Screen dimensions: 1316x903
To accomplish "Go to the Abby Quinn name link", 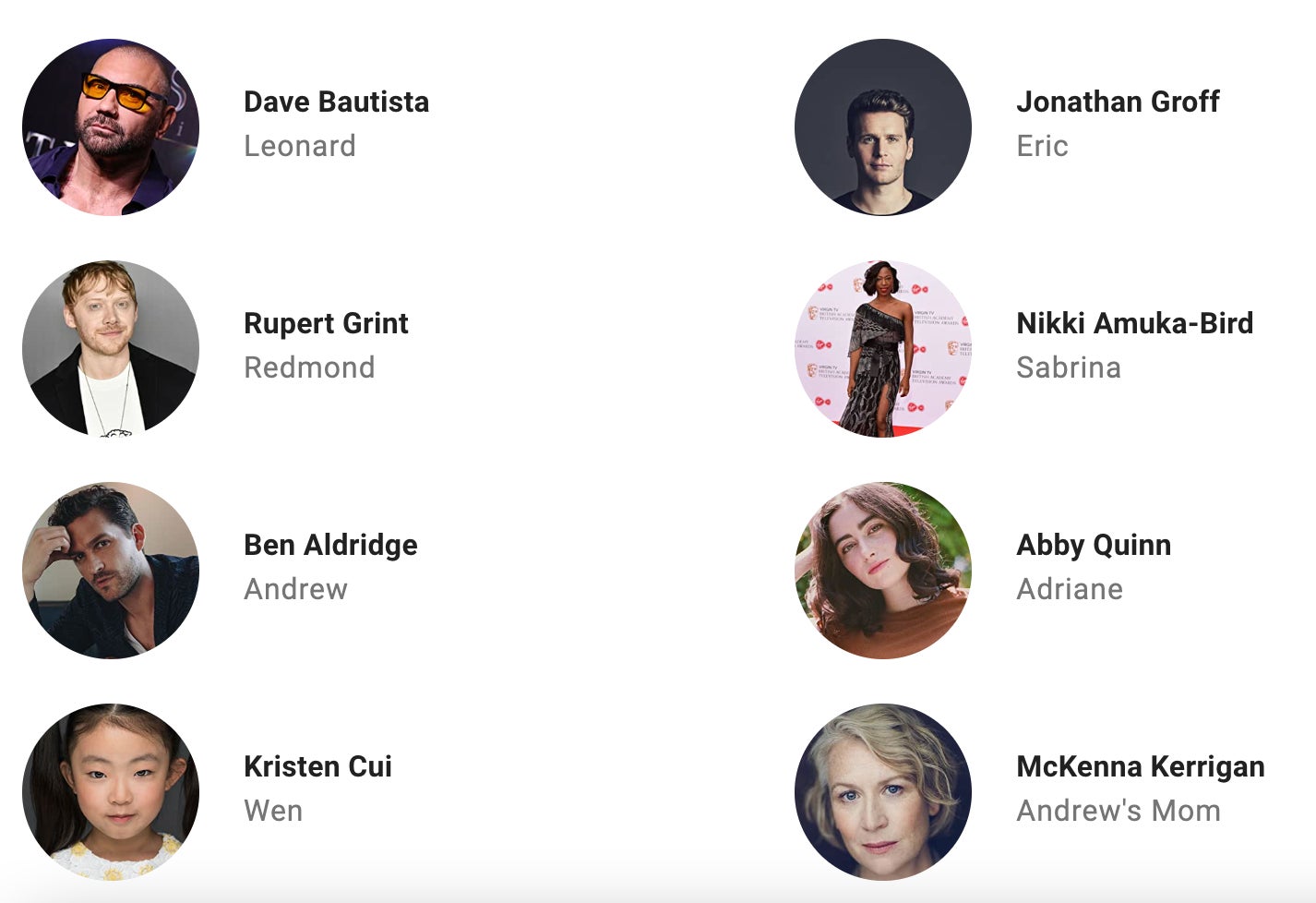I will [x=1094, y=546].
